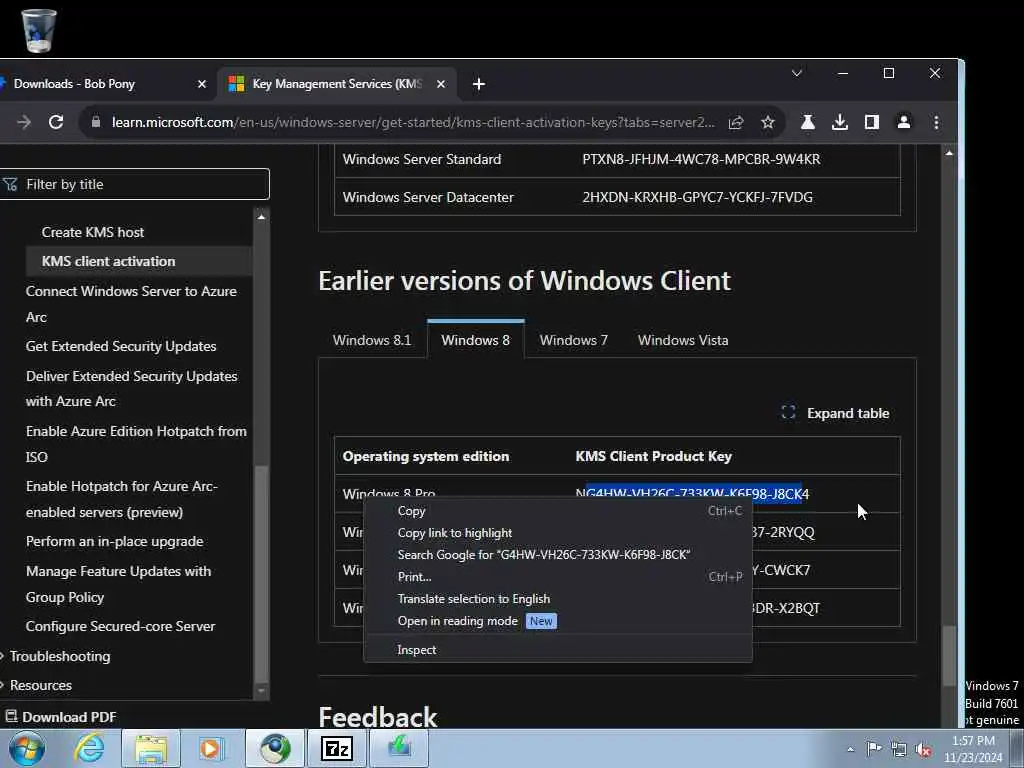Toggle the browser side panel
1024x768 pixels.
click(x=872, y=122)
